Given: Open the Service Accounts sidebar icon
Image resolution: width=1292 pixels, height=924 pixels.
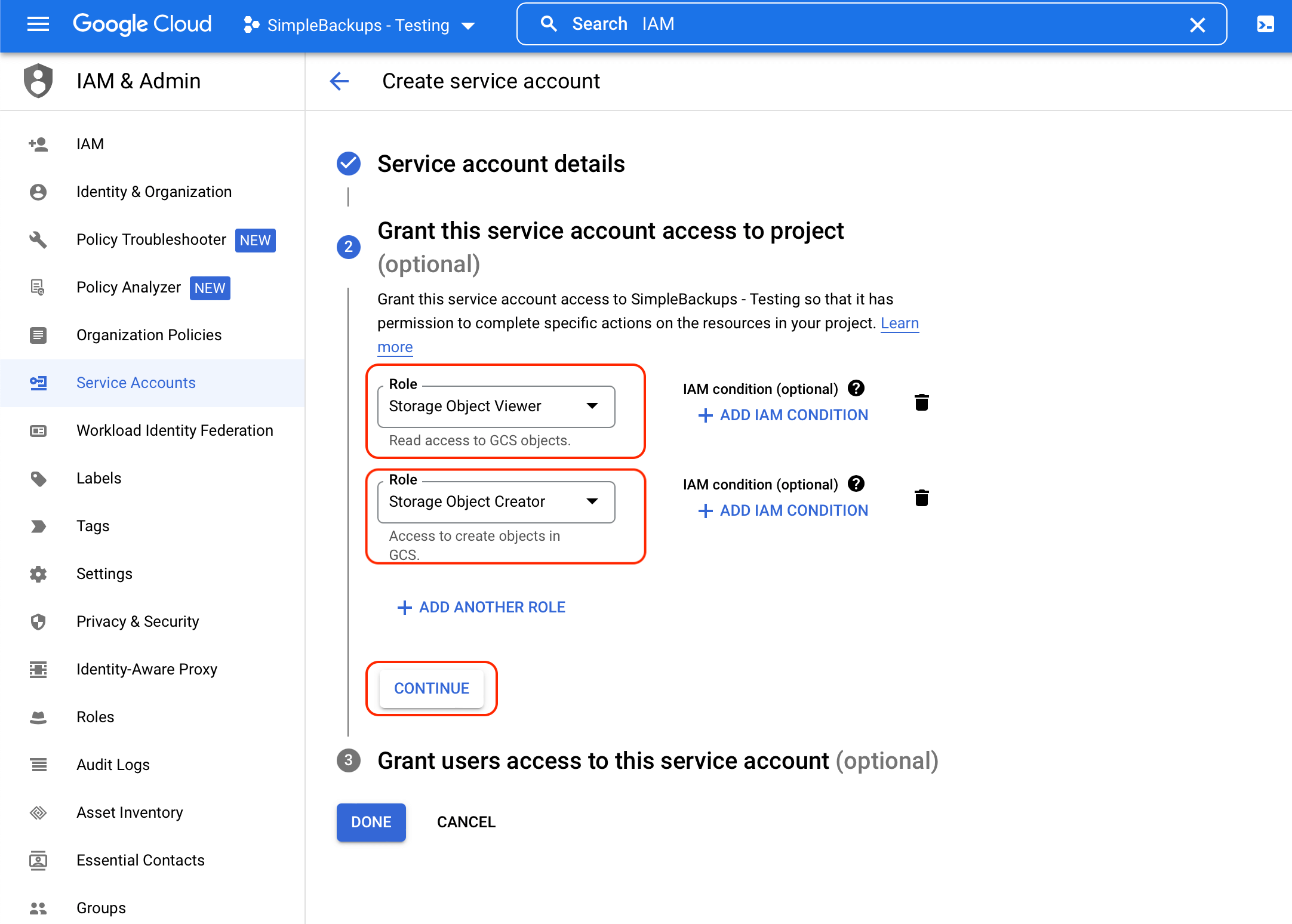Looking at the screenshot, I should click(x=38, y=383).
